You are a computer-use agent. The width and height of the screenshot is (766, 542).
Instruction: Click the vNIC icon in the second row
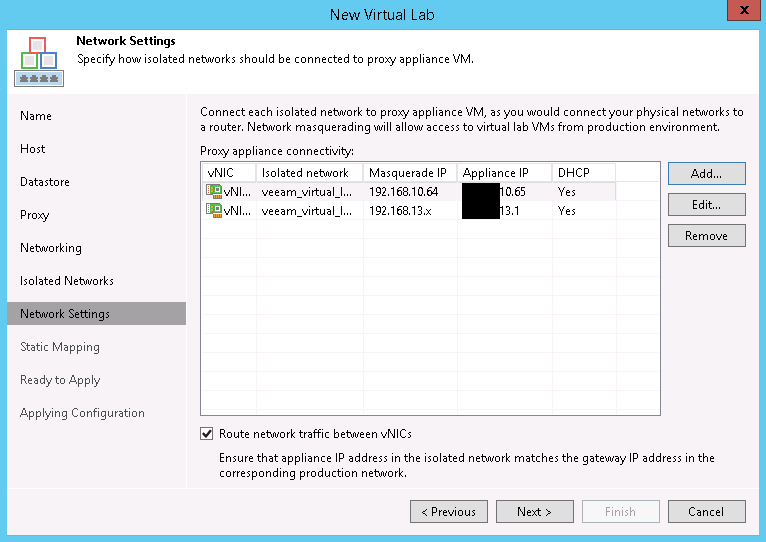213,210
